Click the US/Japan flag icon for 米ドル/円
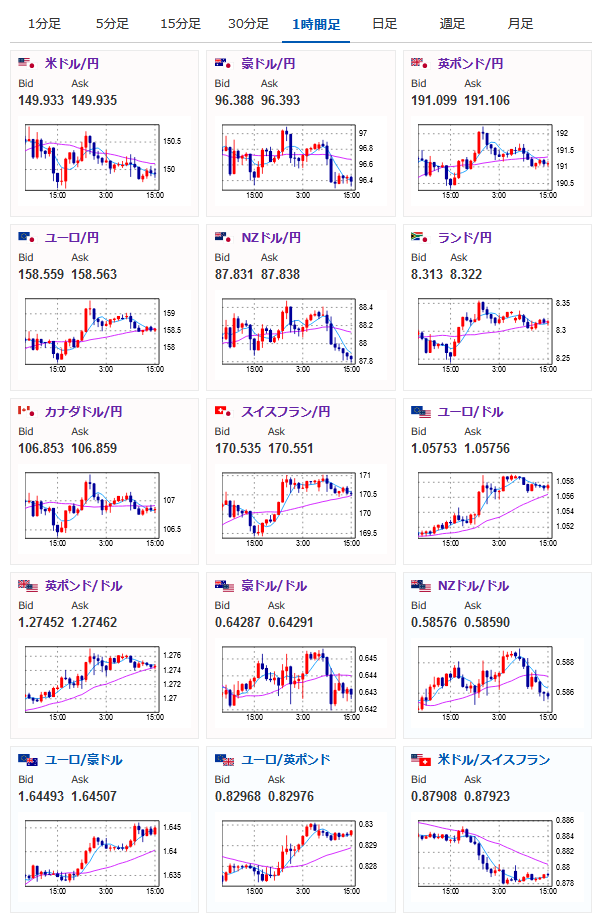This screenshot has height=917, width=597. click(x=26, y=63)
